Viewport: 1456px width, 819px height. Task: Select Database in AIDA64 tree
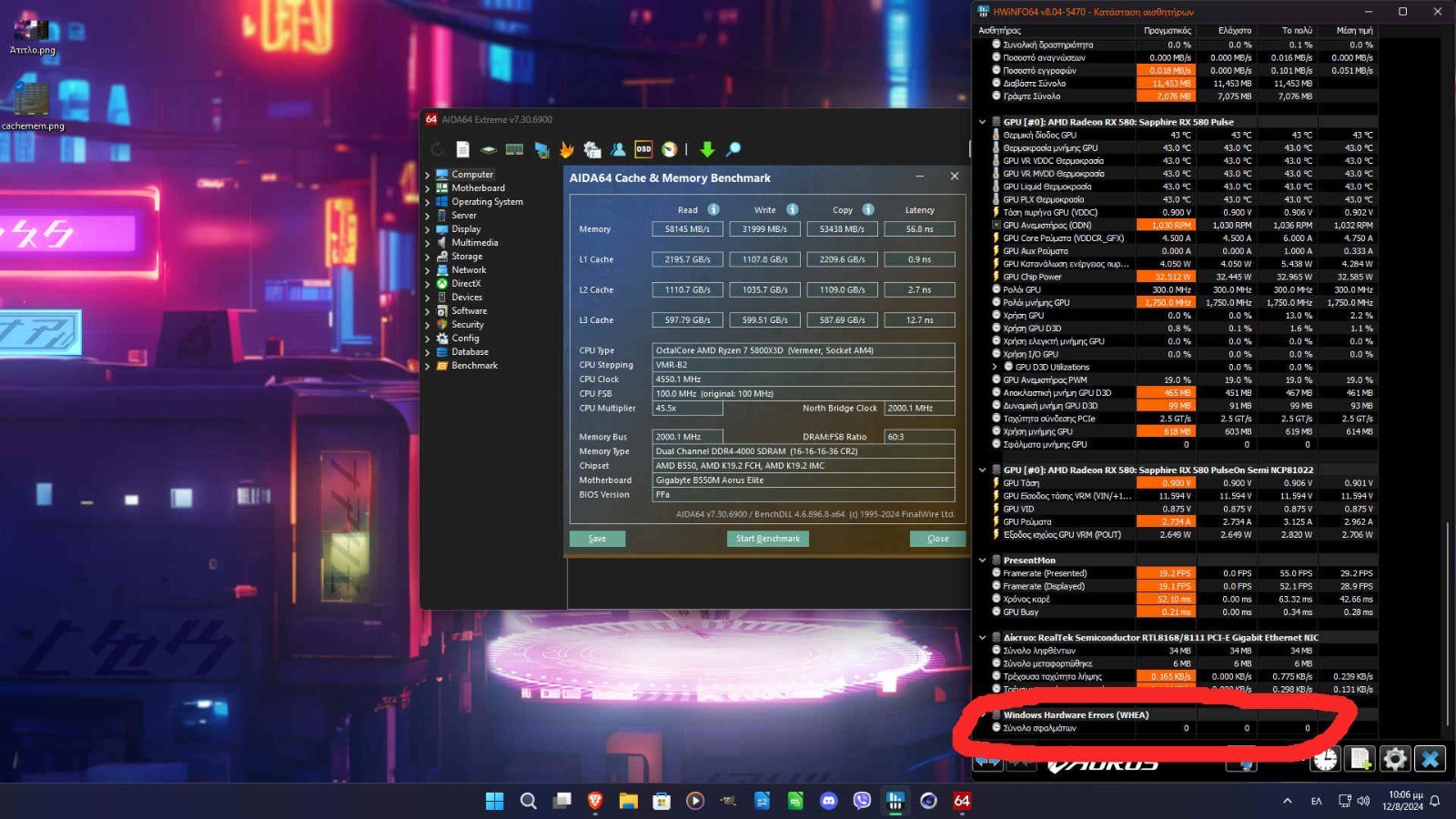[470, 352]
